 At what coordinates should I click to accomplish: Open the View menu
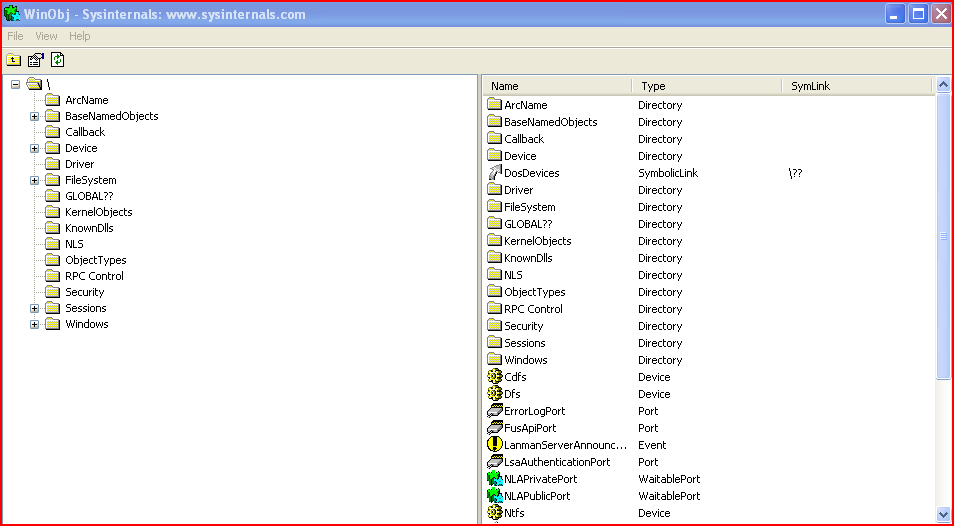tap(46, 36)
